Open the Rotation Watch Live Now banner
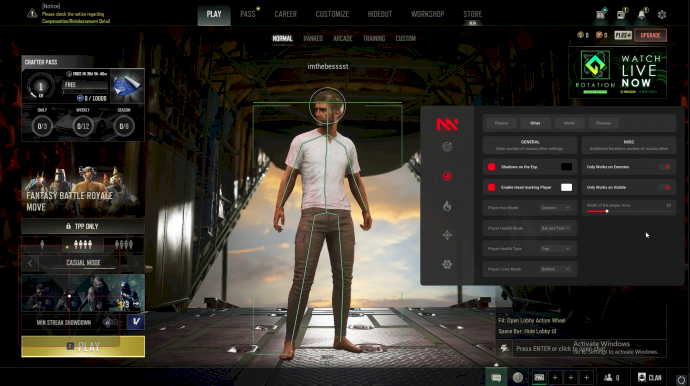This screenshot has height=386, width=690. point(617,72)
